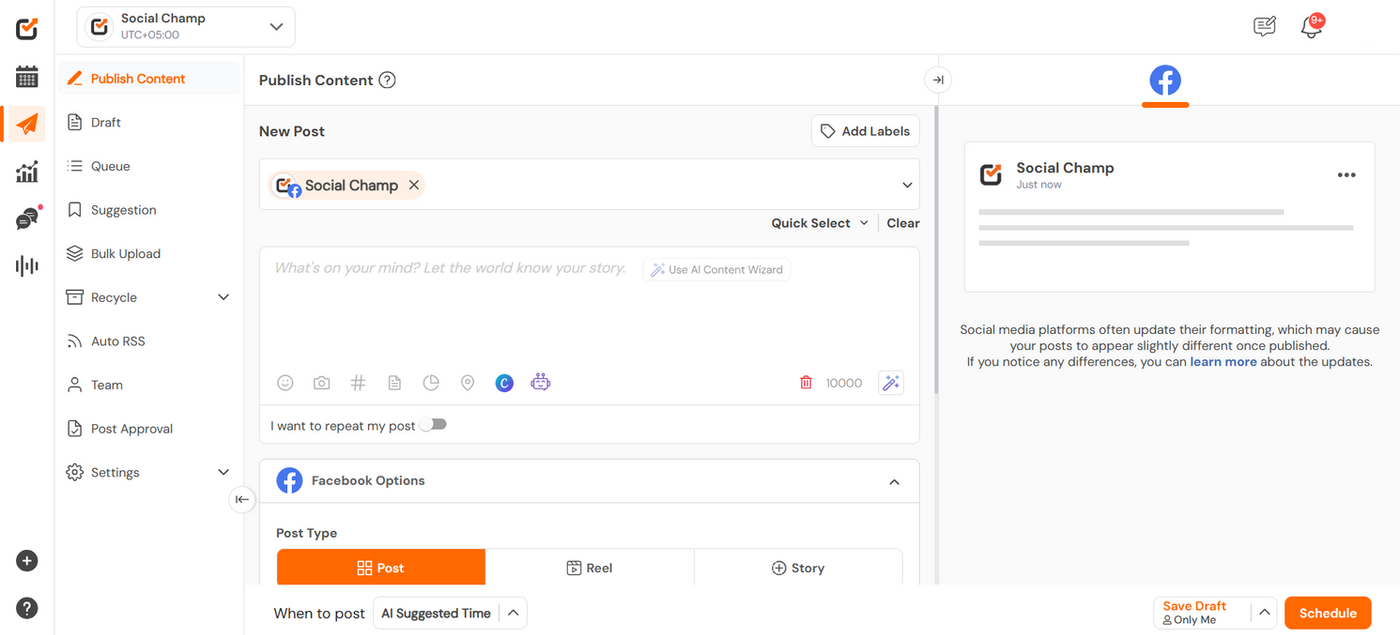
Task: Expand the Settings menu
Action: [x=223, y=472]
